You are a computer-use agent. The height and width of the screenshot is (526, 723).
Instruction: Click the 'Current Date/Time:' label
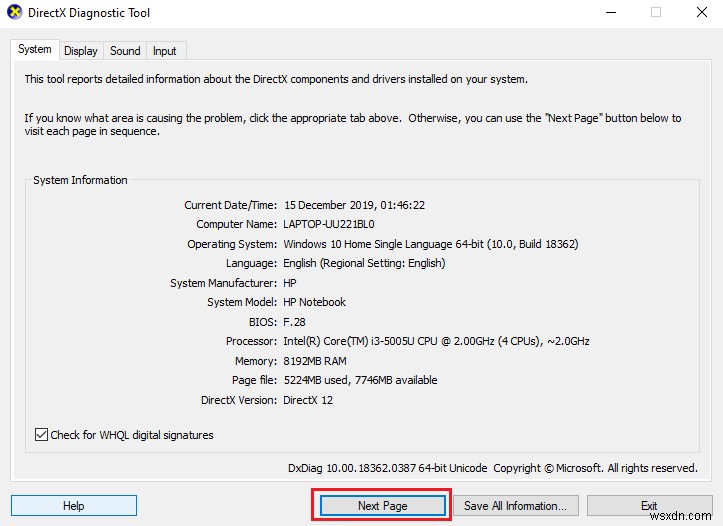click(231, 205)
